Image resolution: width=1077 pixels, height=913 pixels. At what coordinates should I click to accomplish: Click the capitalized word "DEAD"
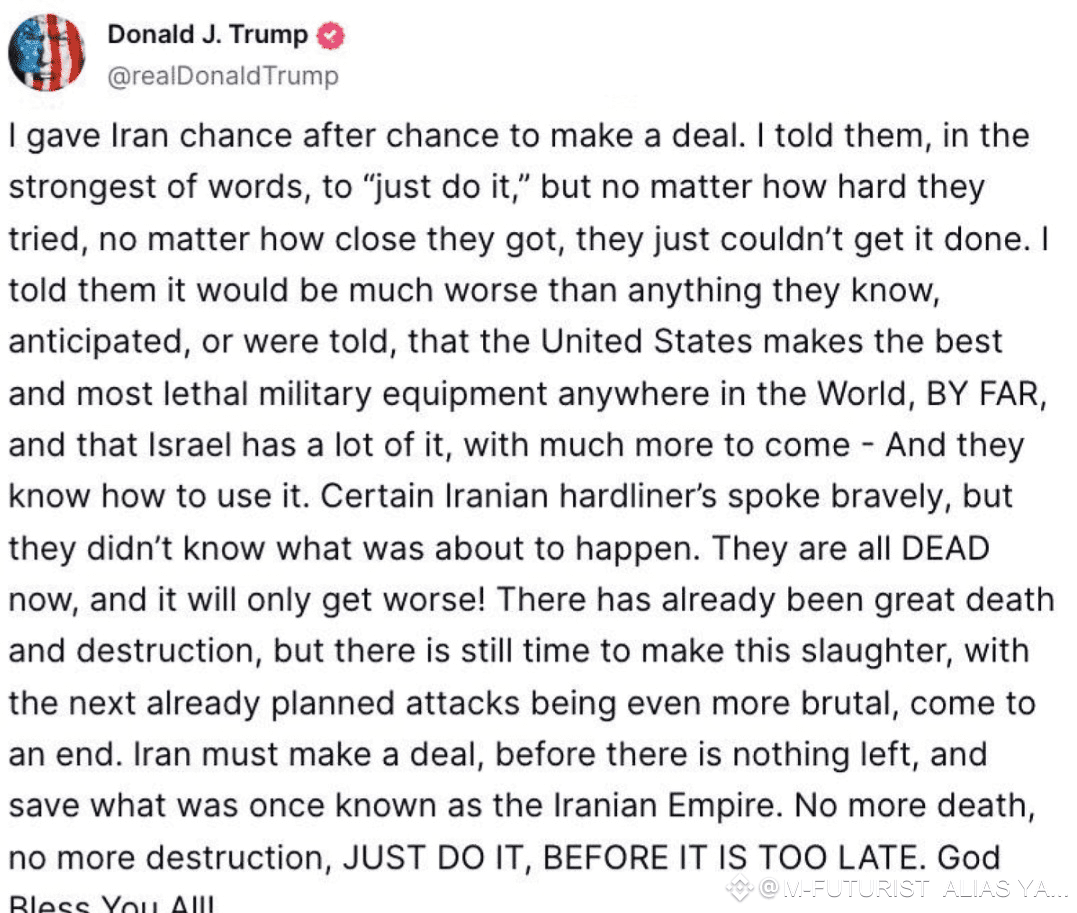pos(945,548)
